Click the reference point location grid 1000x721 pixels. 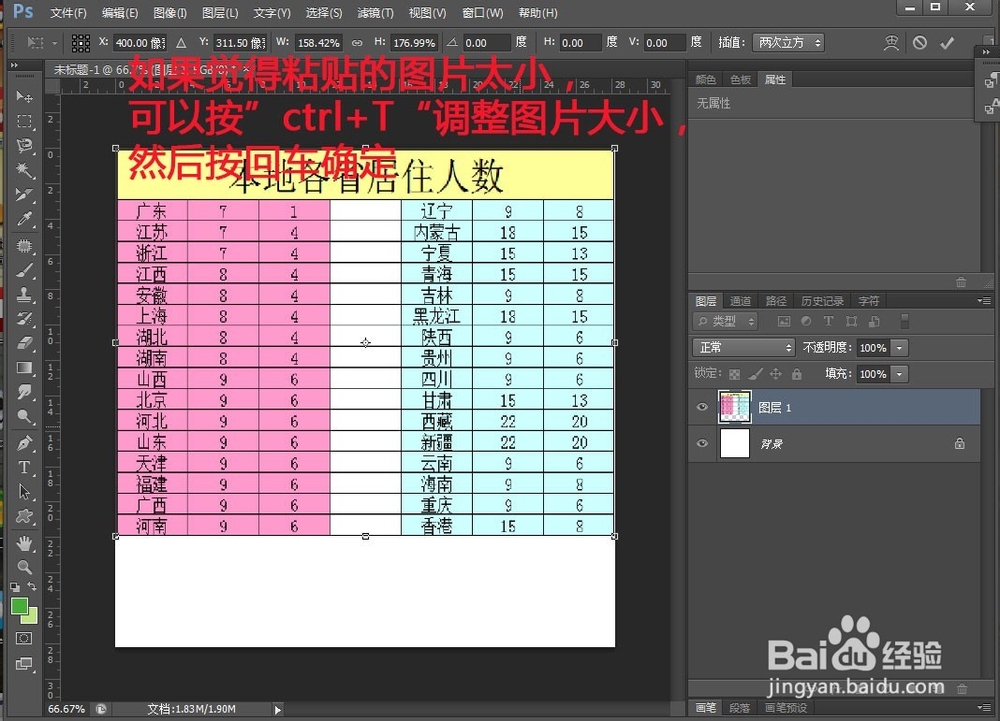click(80, 43)
